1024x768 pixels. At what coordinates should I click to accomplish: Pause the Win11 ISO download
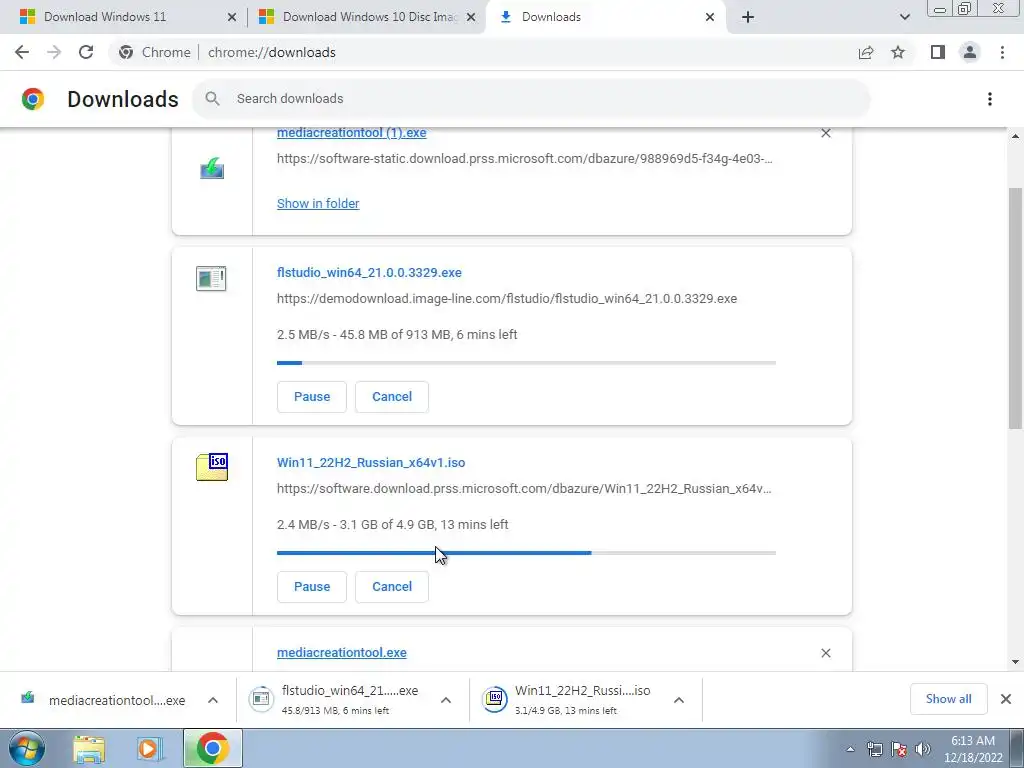click(x=312, y=586)
